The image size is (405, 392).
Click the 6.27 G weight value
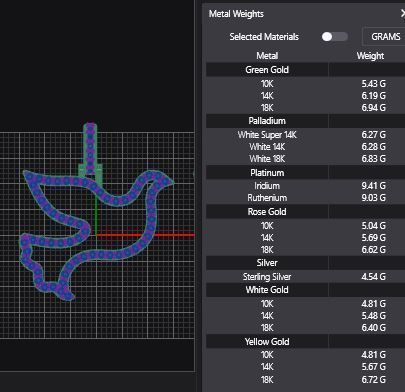pyautogui.click(x=374, y=135)
